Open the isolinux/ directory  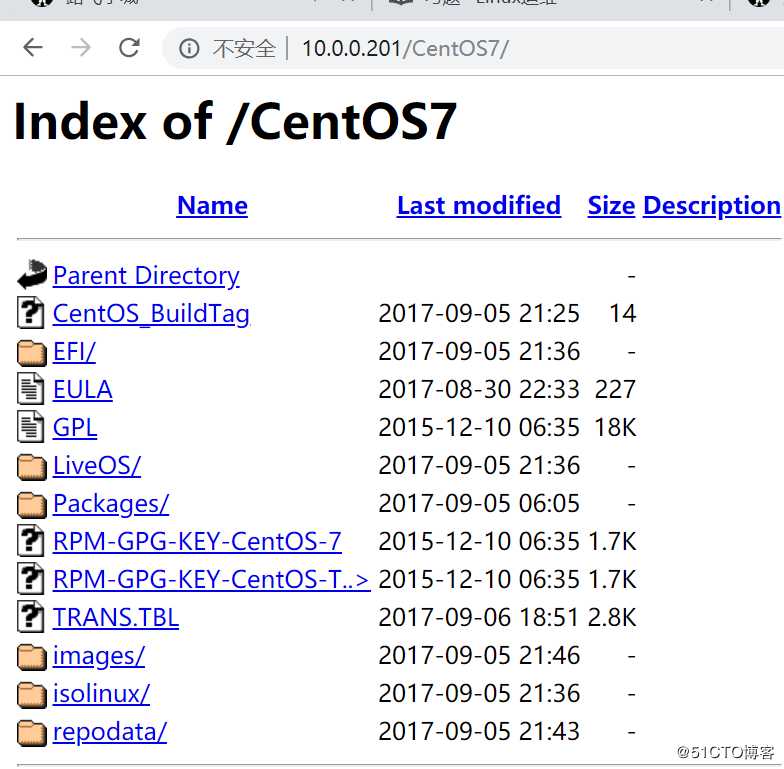coord(102,694)
